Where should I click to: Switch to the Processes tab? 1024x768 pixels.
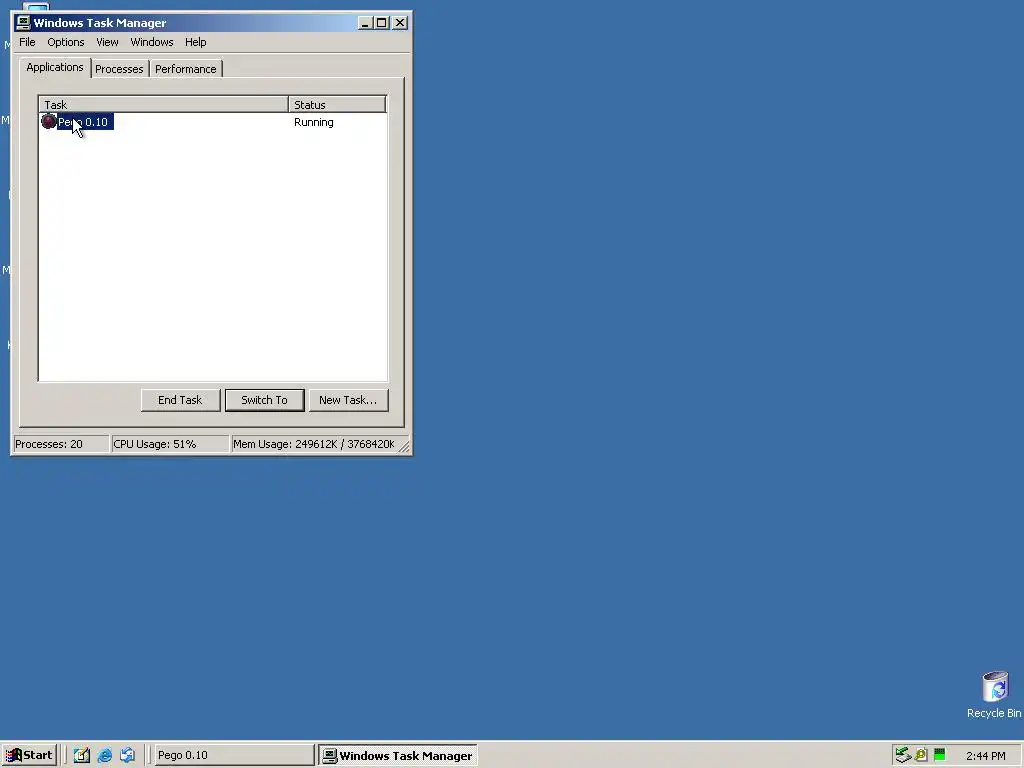(119, 69)
